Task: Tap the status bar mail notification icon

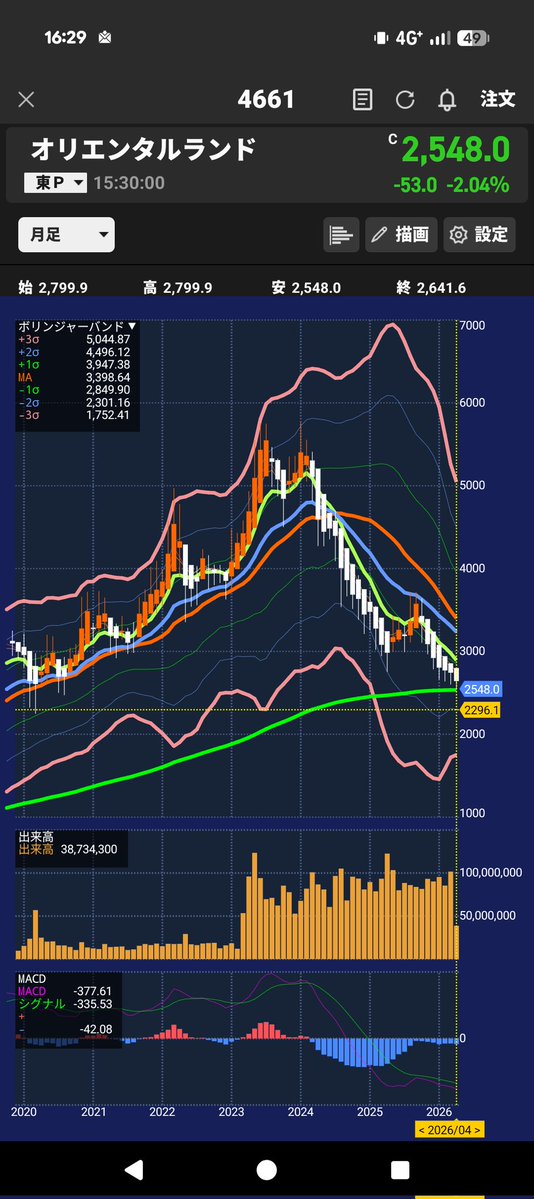Action: tap(105, 37)
